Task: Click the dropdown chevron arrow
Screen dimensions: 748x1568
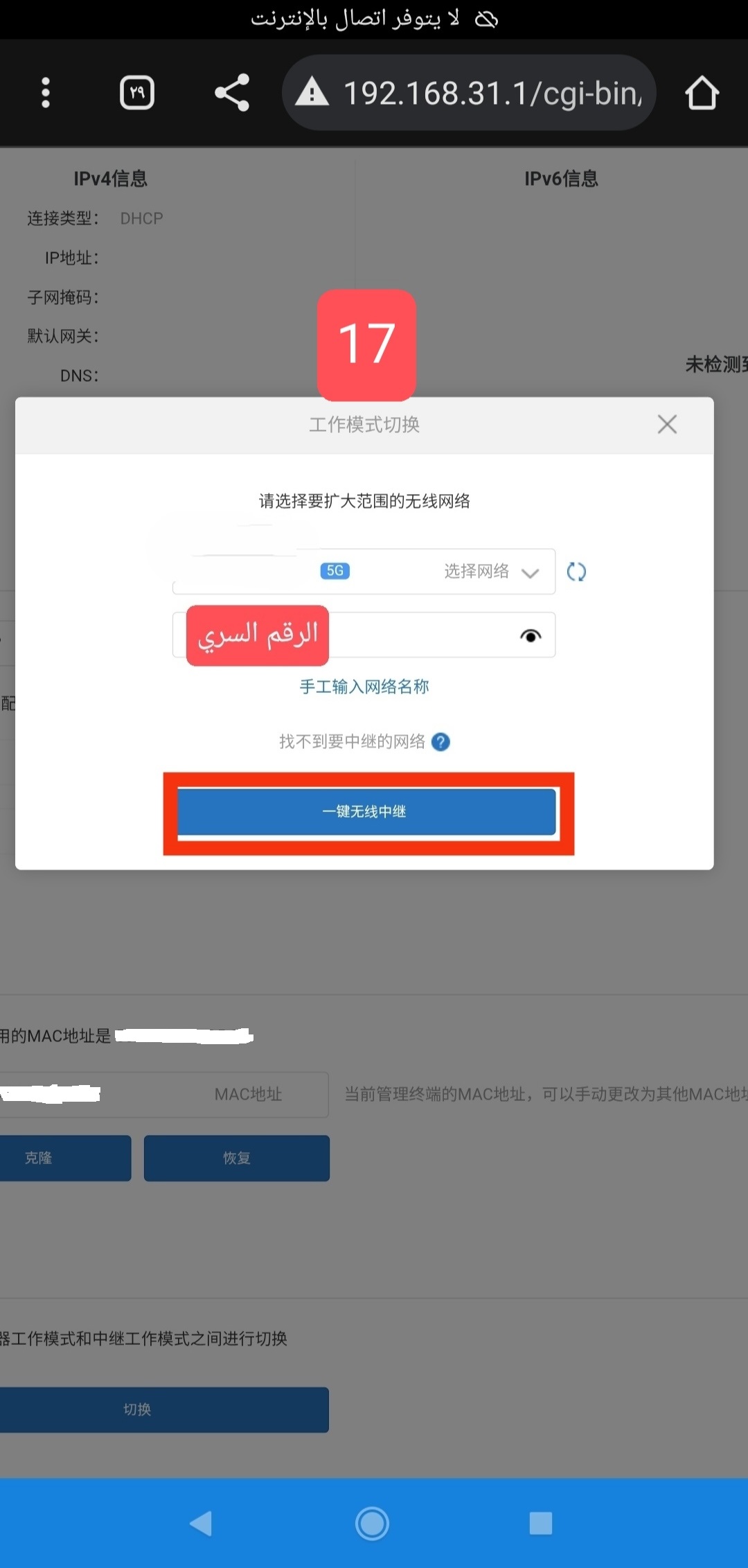Action: pos(531,572)
